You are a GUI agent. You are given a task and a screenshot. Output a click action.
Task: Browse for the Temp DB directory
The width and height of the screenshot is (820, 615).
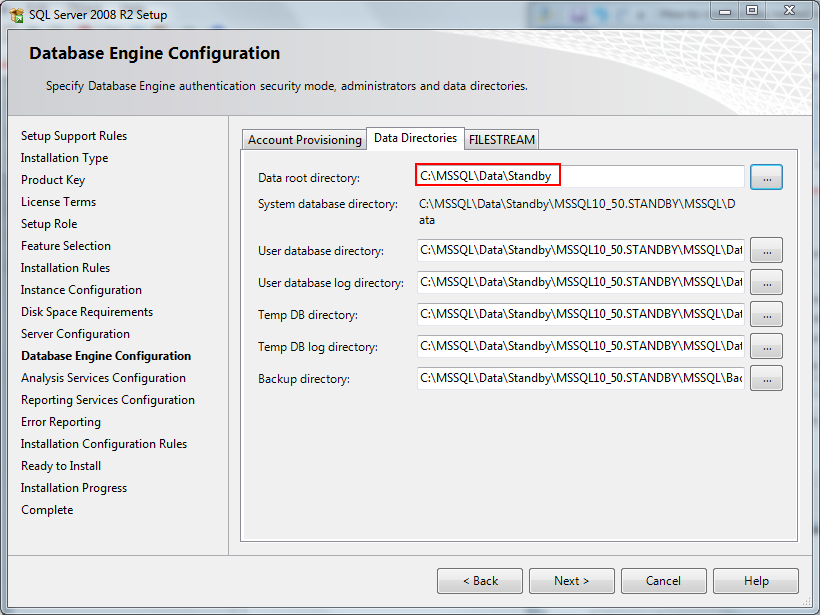tap(766, 314)
